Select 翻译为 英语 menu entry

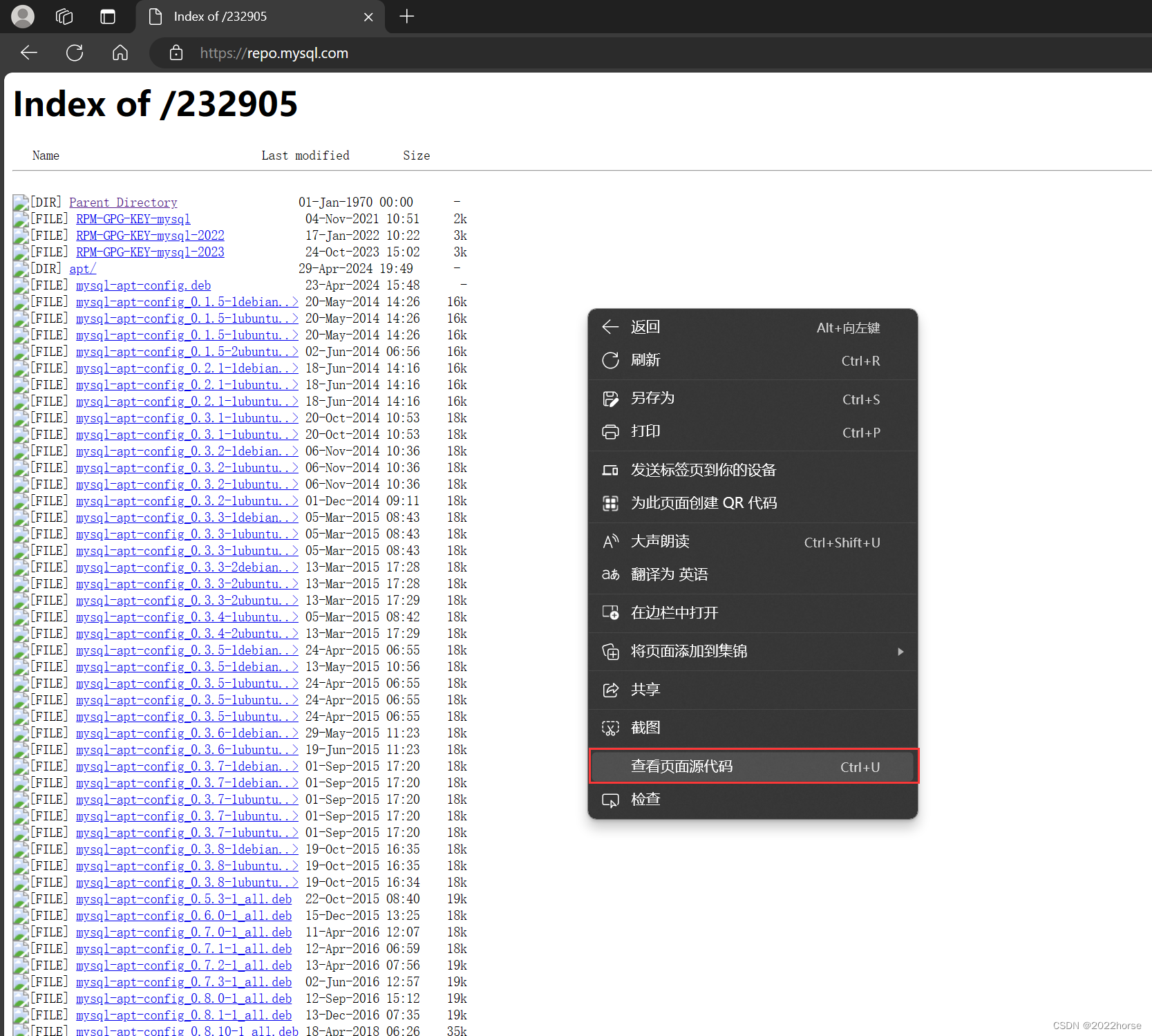click(753, 574)
